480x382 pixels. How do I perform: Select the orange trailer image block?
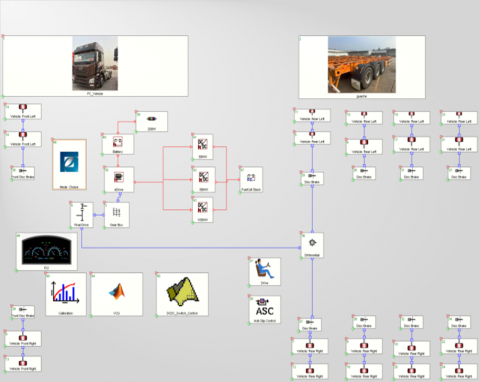[x=362, y=67]
